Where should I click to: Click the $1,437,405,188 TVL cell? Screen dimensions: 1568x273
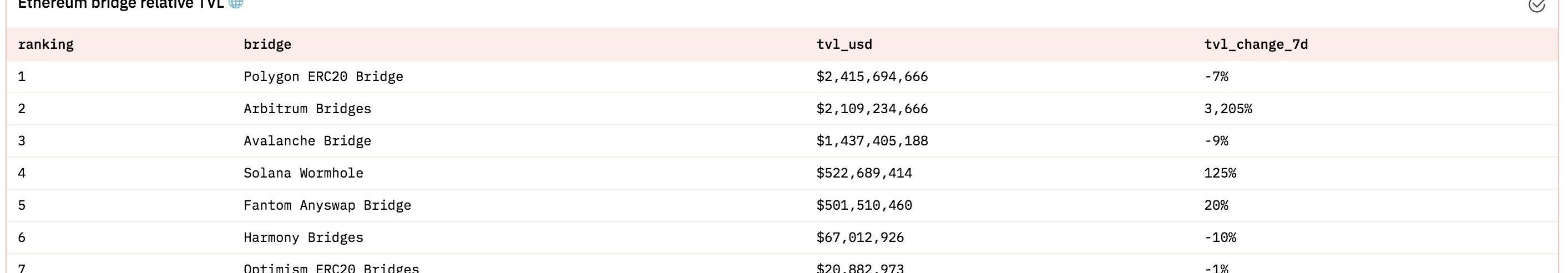(872, 141)
